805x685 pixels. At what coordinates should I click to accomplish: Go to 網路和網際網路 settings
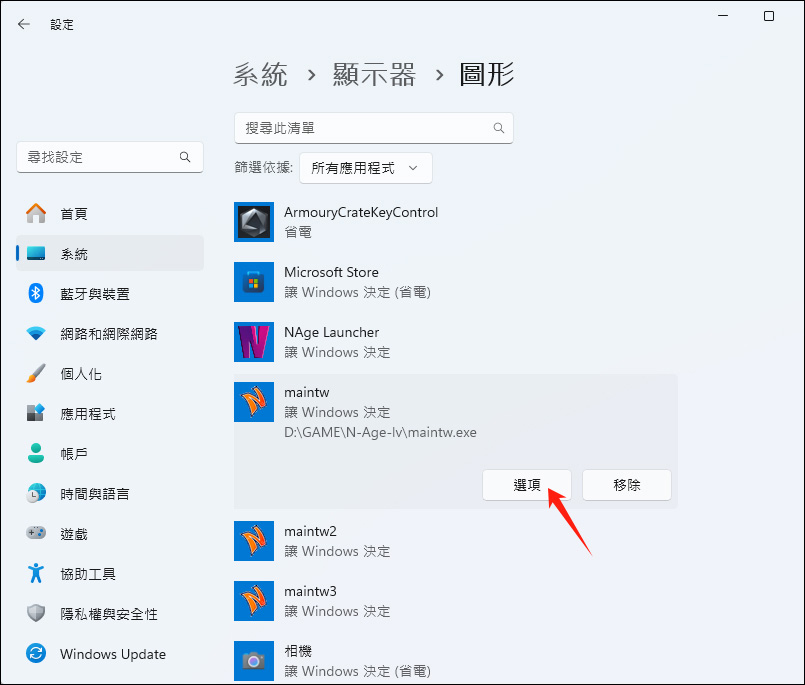110,334
